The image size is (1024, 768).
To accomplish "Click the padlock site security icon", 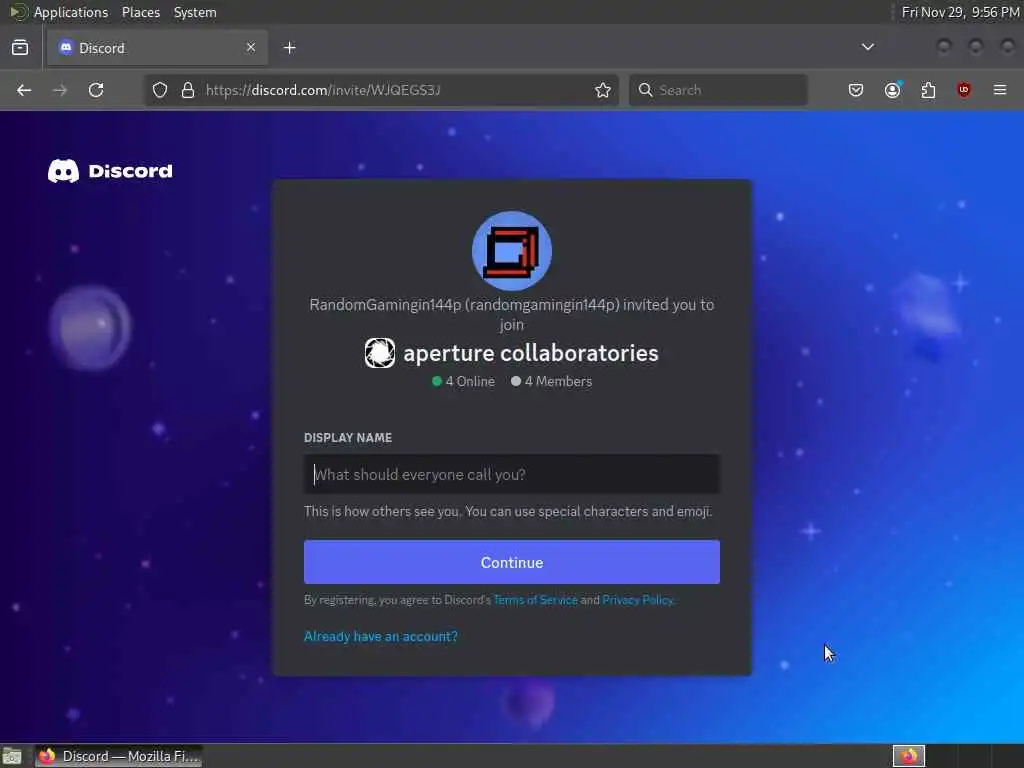I will [x=188, y=90].
